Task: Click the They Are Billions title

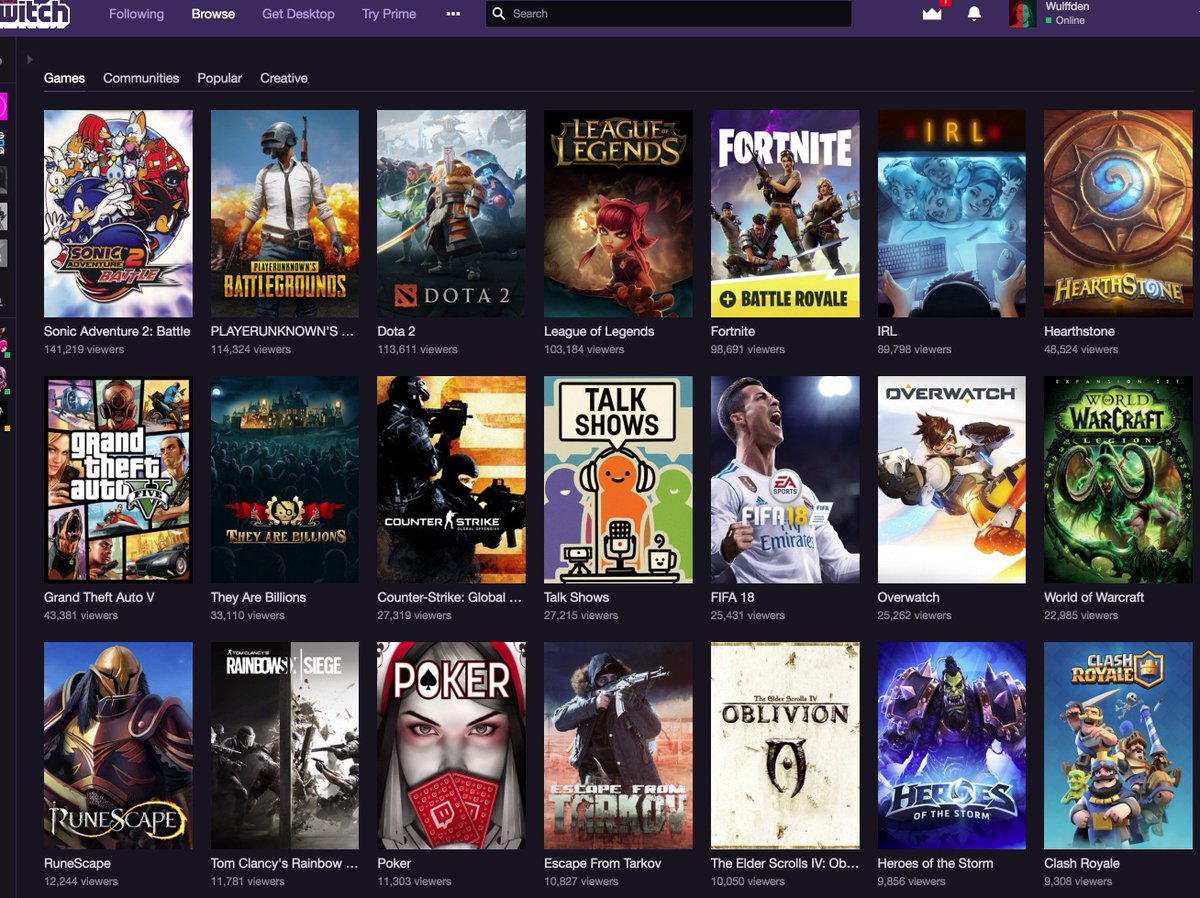Action: 258,597
